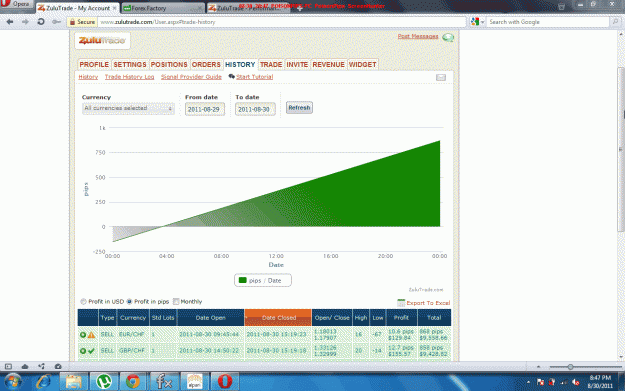Click the green circle icon in GBP/CHF row
This screenshot has height=391, width=625.
[83, 351]
